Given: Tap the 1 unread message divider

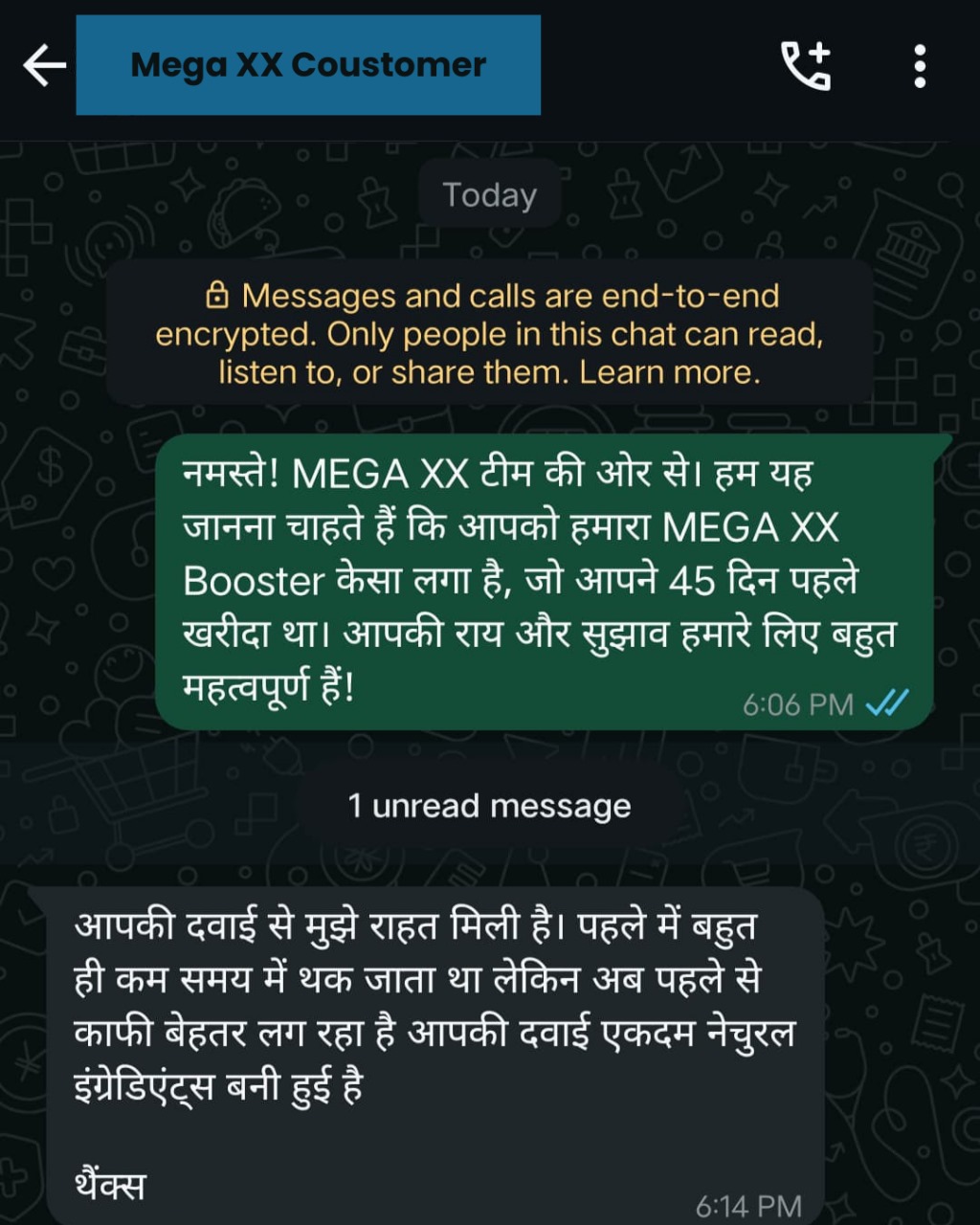Looking at the screenshot, I should (x=489, y=806).
